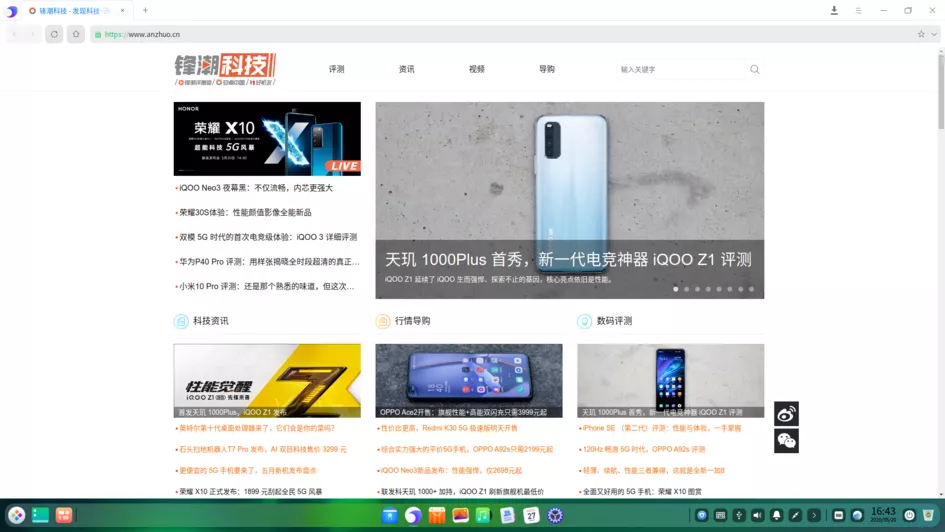Screen dimensions: 945x532
Task: Open the multitasking view dock icon
Action: pos(40,515)
